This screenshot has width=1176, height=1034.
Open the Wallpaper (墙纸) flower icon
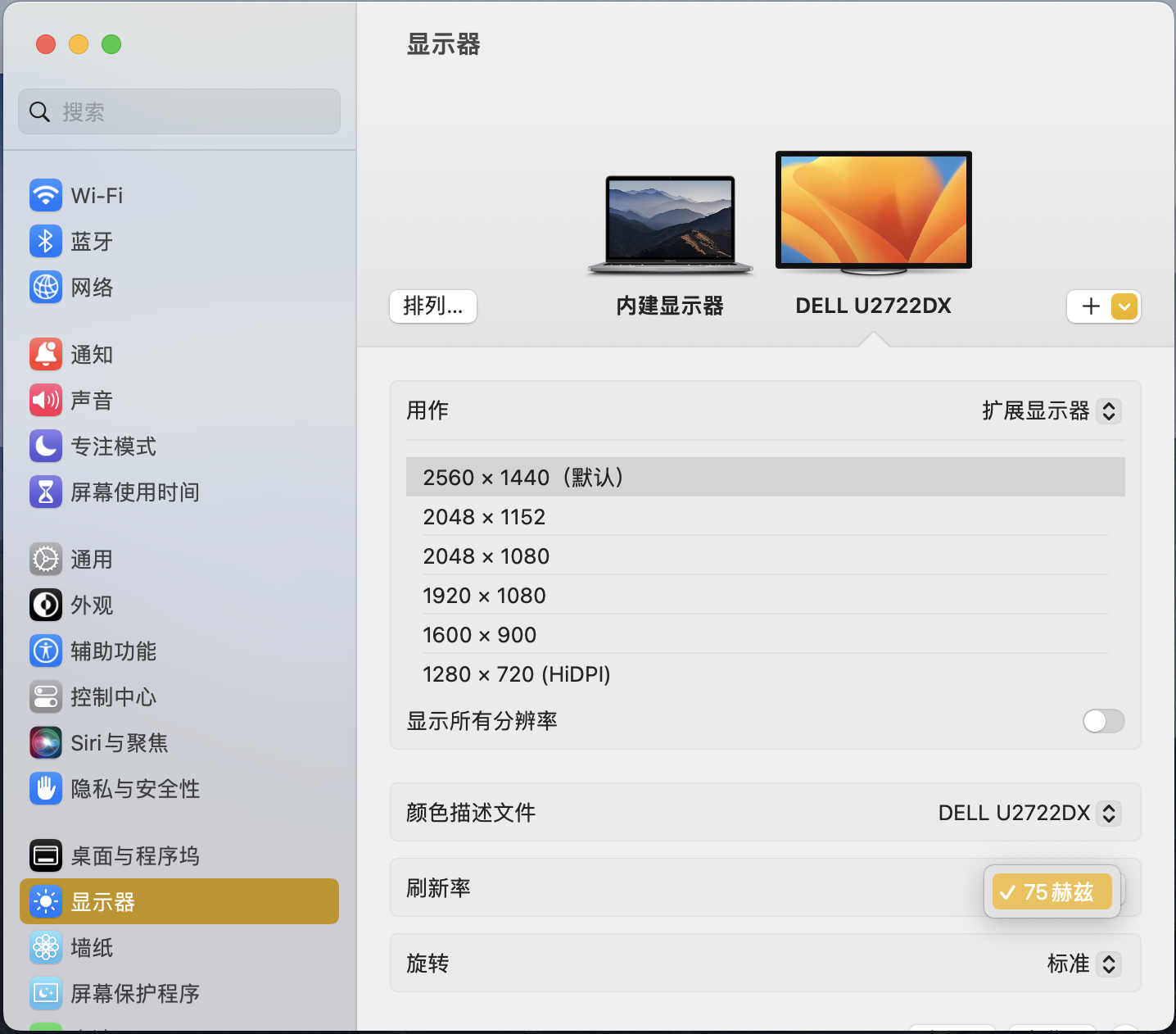click(x=46, y=947)
